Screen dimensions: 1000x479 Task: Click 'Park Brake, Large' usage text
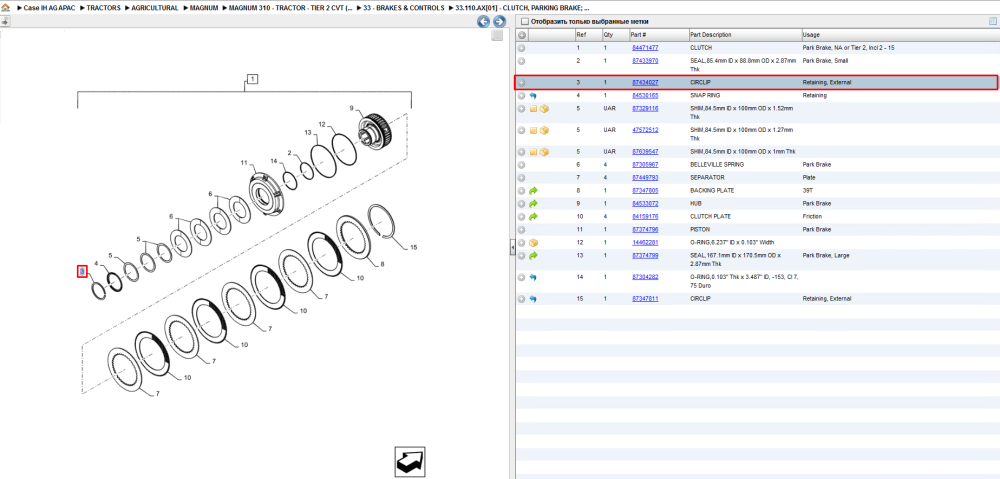tap(824, 255)
